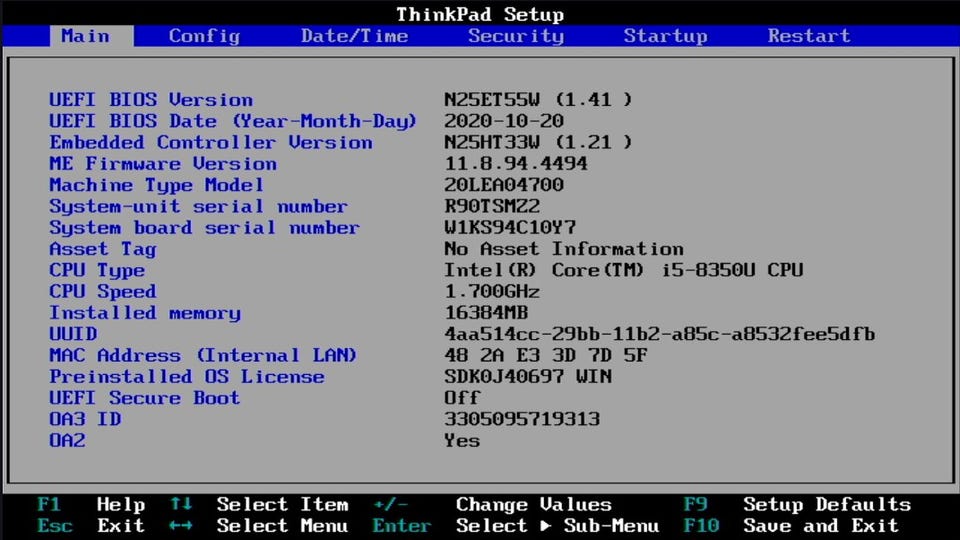The height and width of the screenshot is (540, 960).
Task: Select the BIOS date 2020-10-20
Action: click(504, 121)
